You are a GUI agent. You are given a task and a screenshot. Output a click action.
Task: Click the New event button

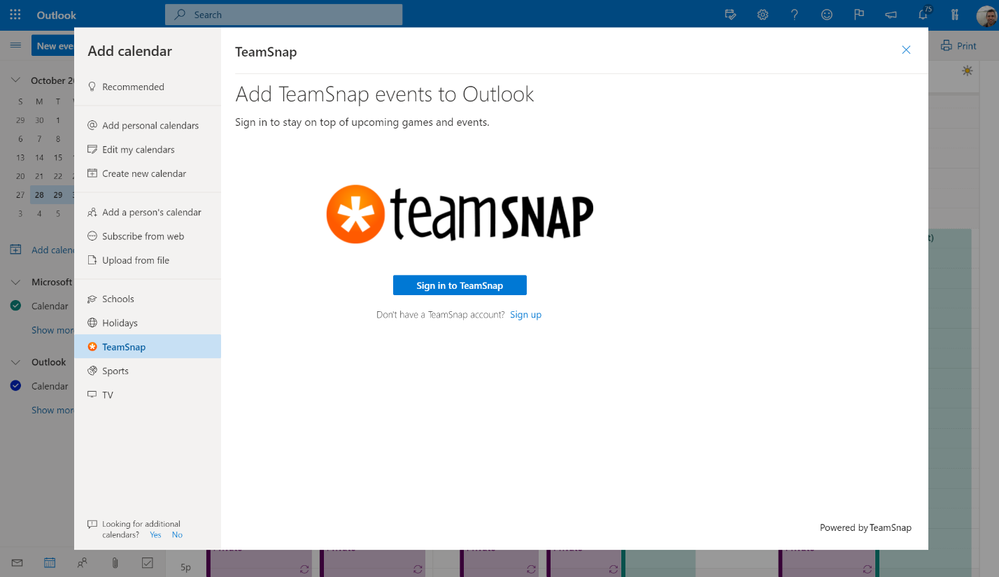(x=53, y=46)
